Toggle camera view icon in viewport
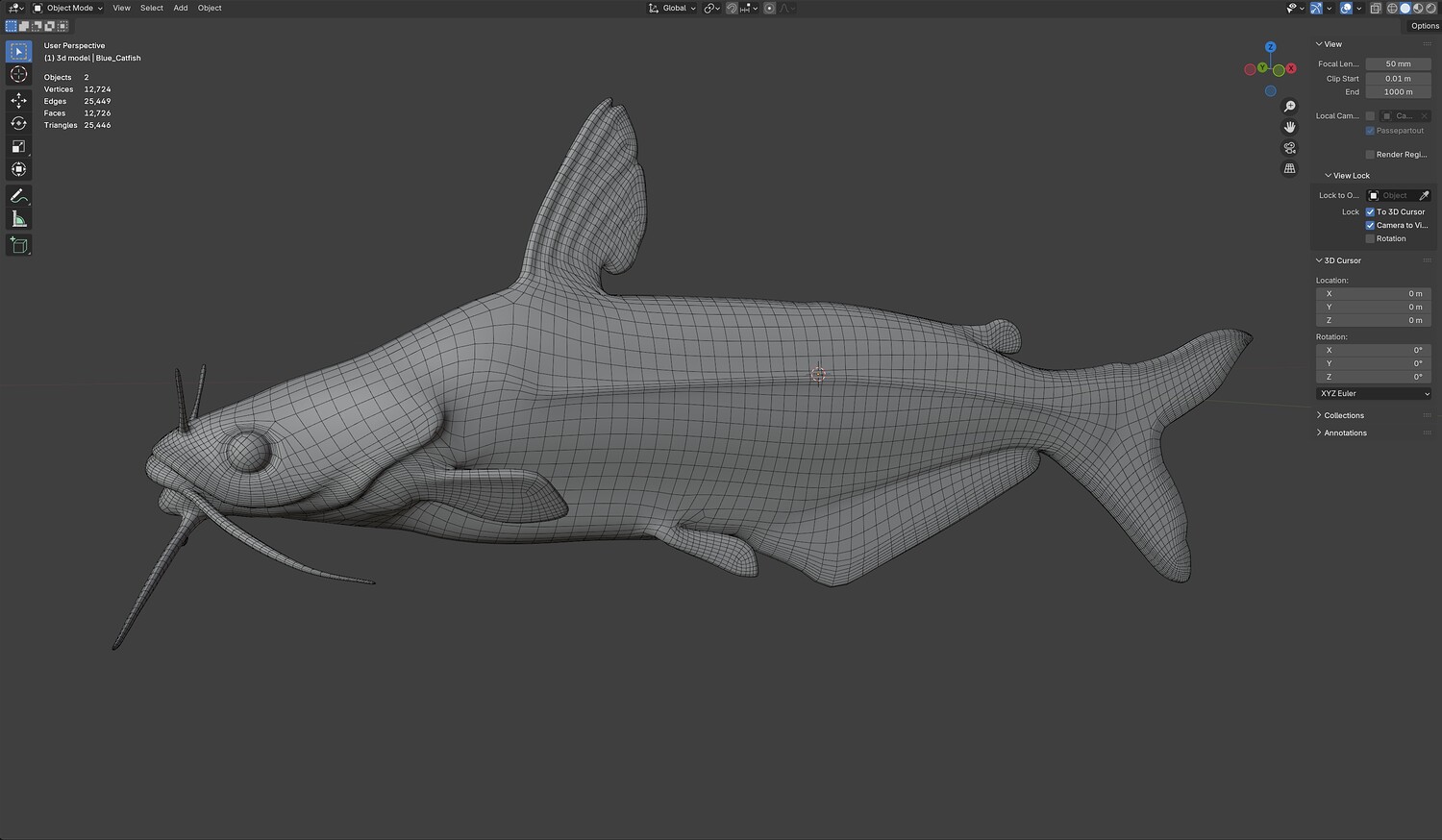The image size is (1442, 840). point(1289,148)
